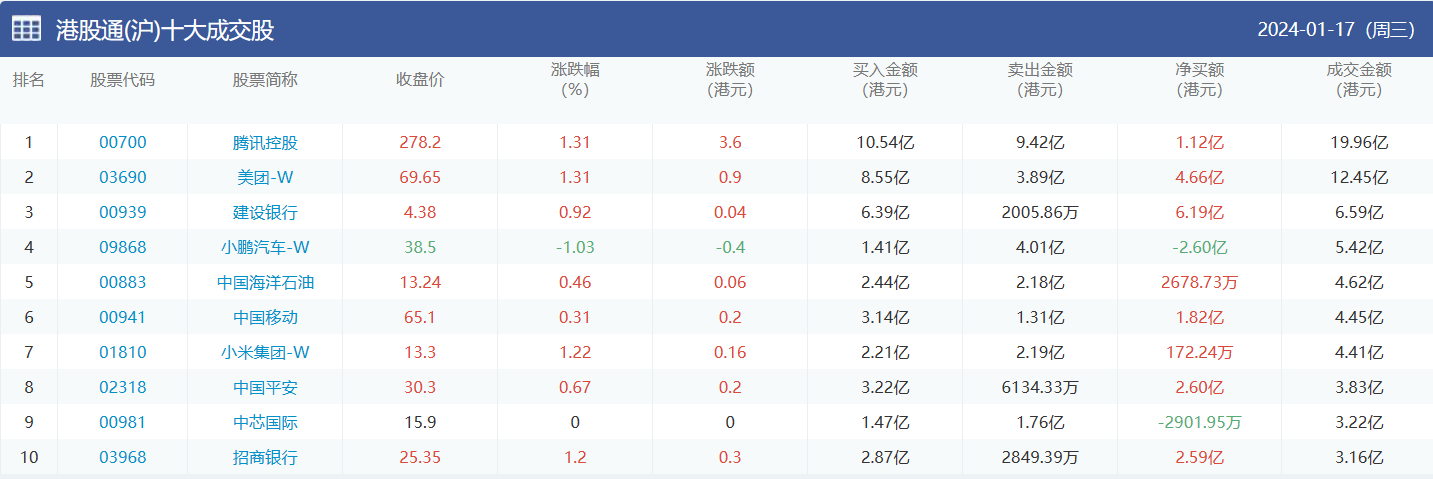
Task: Open 中国海洋石油 stock link
Action: pos(265,282)
